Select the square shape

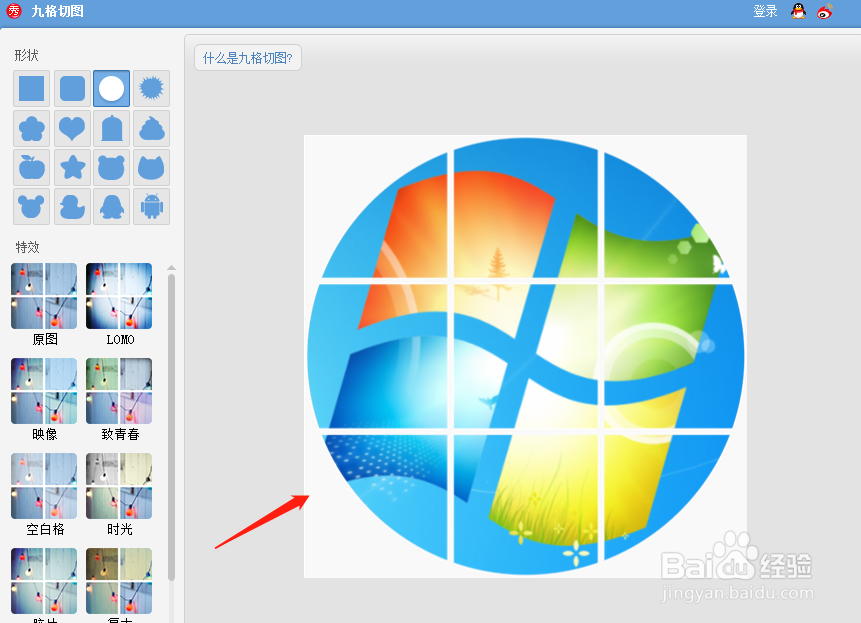pyautogui.click(x=31, y=88)
